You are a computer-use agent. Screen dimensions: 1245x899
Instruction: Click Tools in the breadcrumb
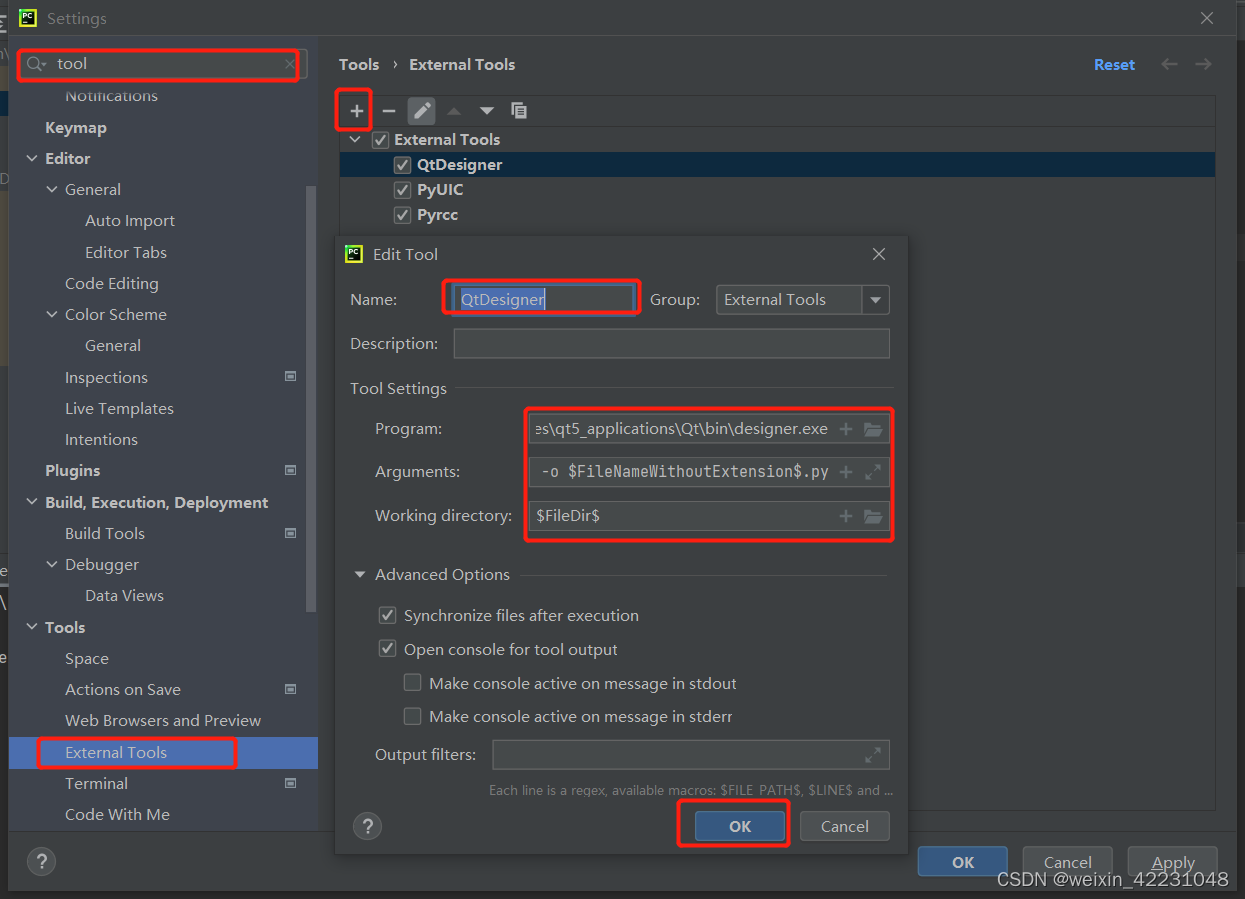359,64
